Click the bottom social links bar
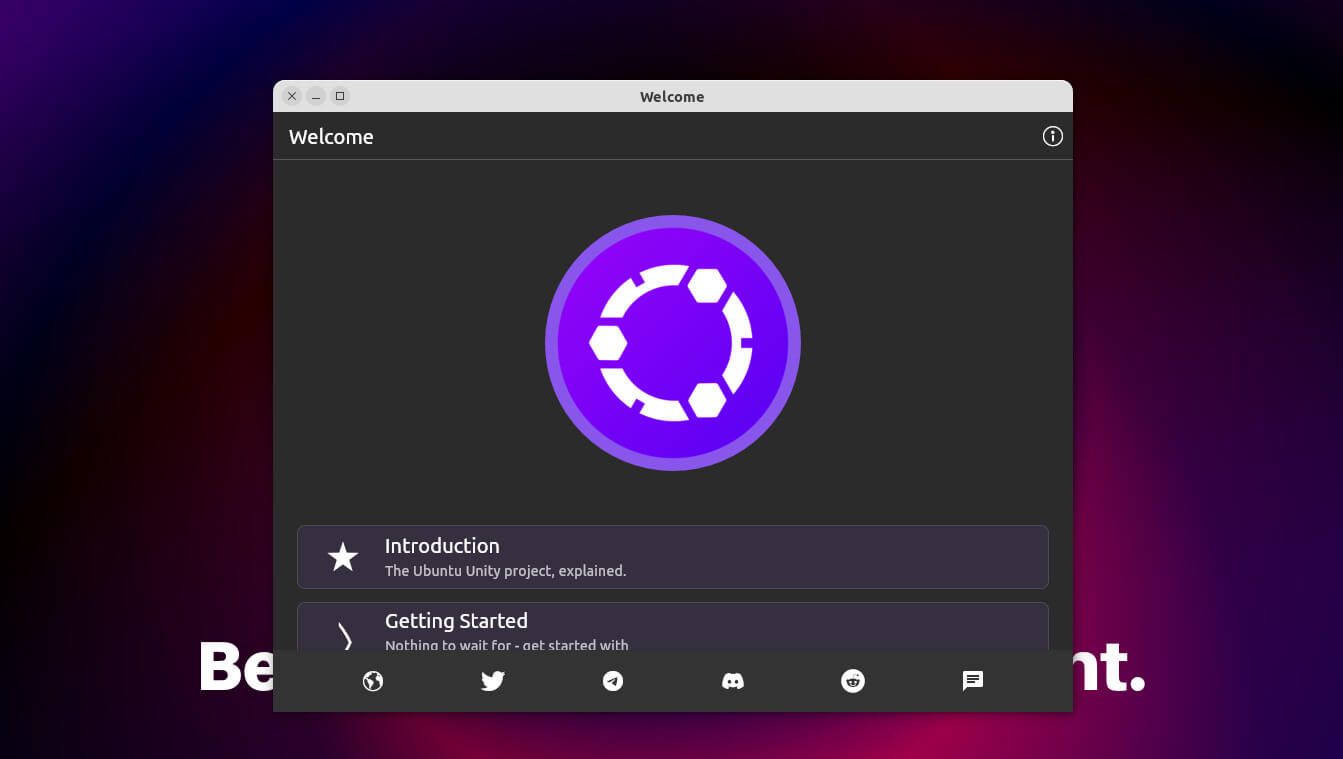The image size is (1343, 759). 672,681
